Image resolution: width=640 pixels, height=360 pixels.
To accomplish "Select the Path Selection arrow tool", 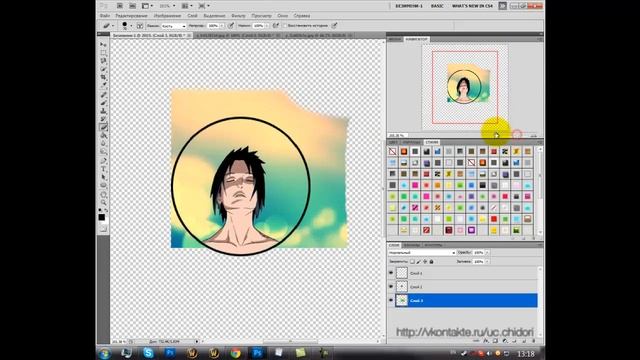I will tap(104, 177).
